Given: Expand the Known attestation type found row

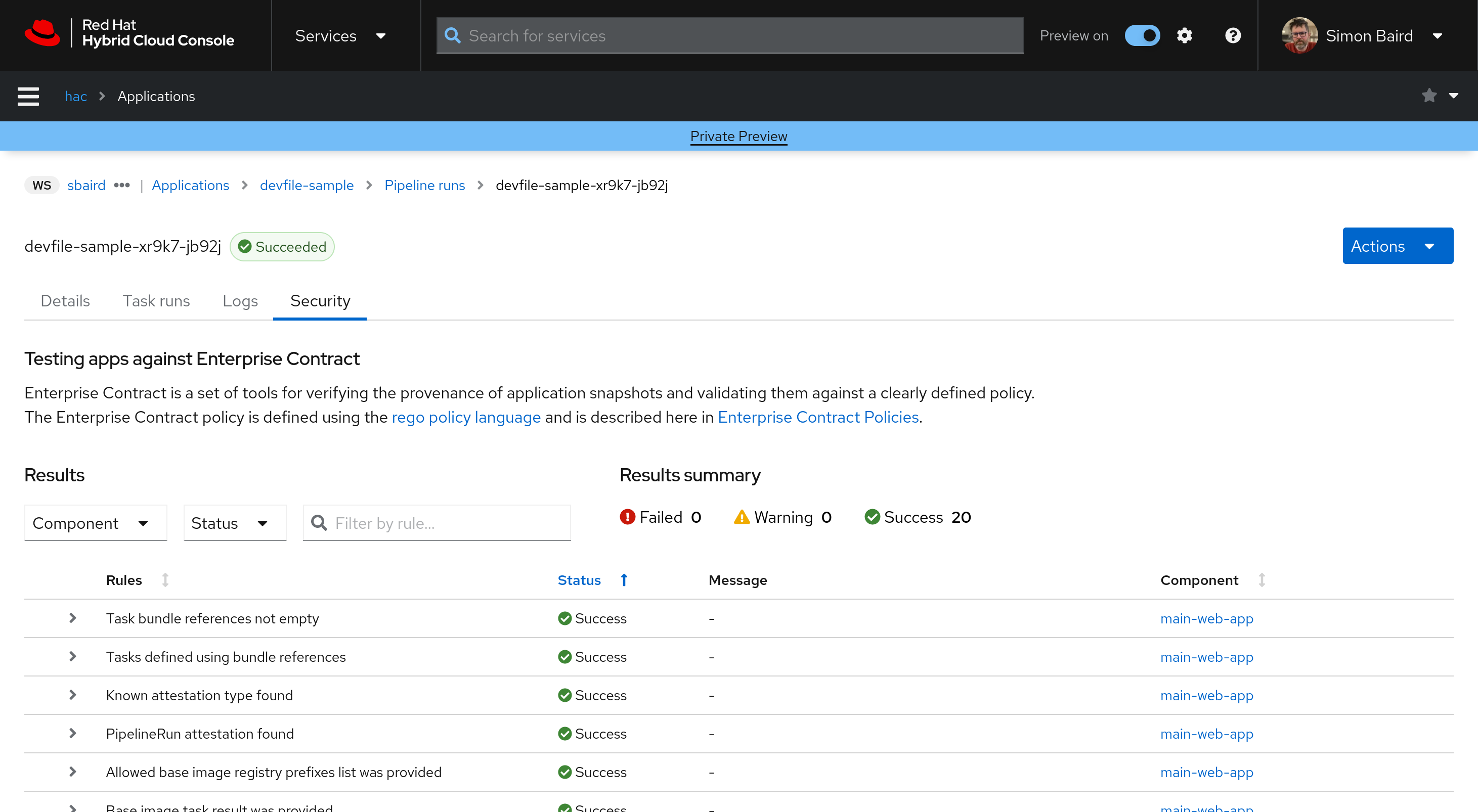Looking at the screenshot, I should [x=72, y=695].
